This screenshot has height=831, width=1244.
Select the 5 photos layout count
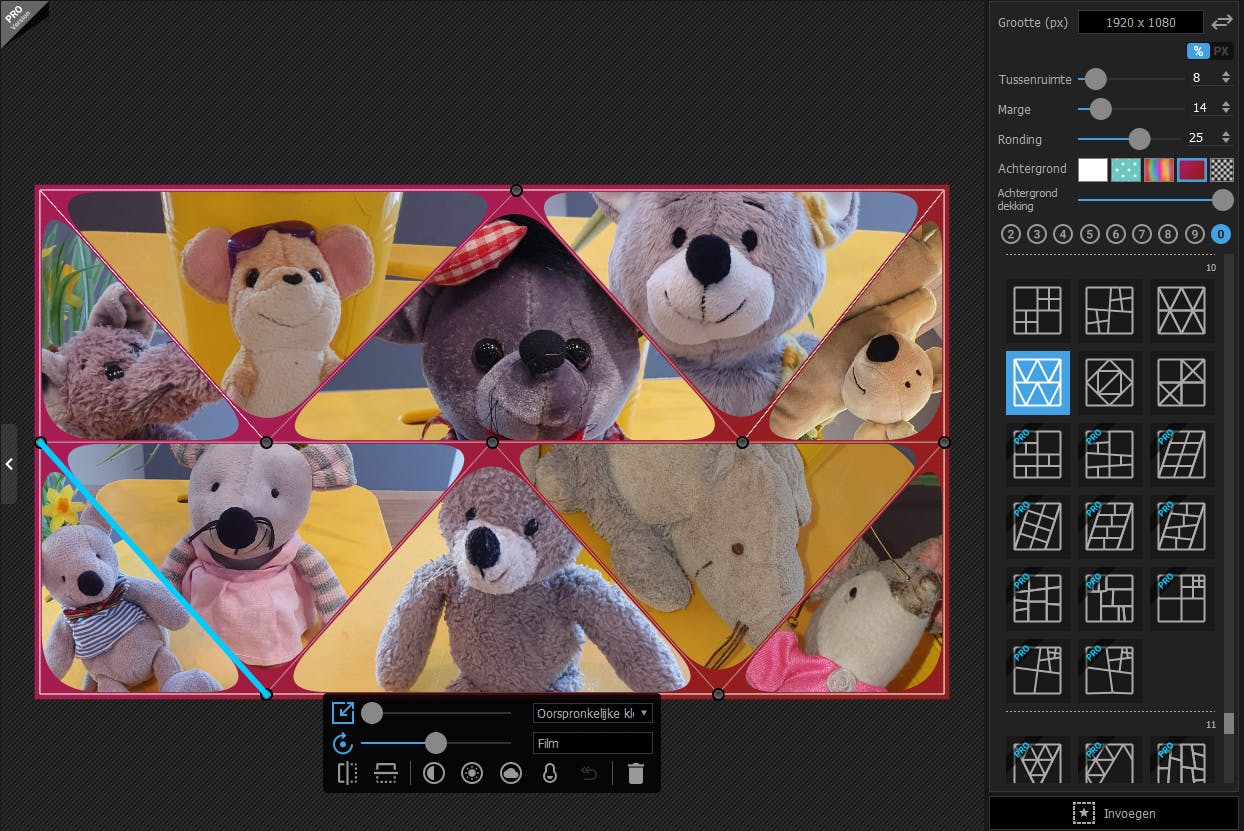[1090, 234]
